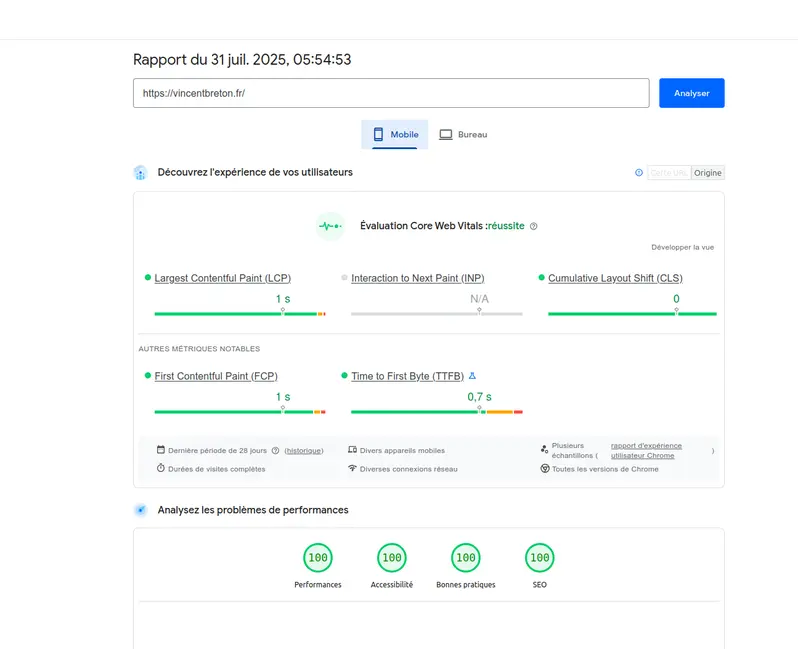Viewport: 798px width, 649px height.
Task: Click help icon next to 28 jours
Action: click(275, 450)
